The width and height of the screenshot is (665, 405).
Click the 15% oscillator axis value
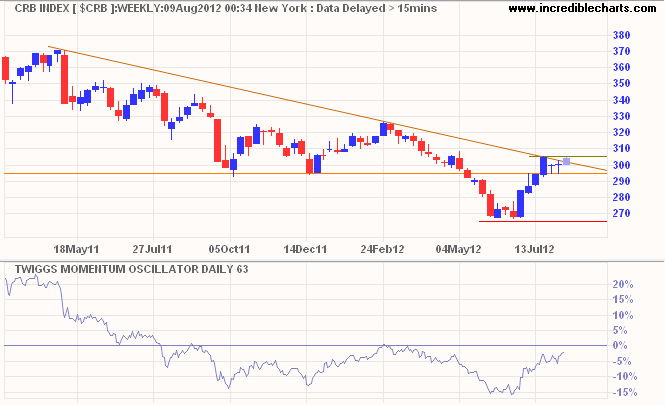[623, 299]
